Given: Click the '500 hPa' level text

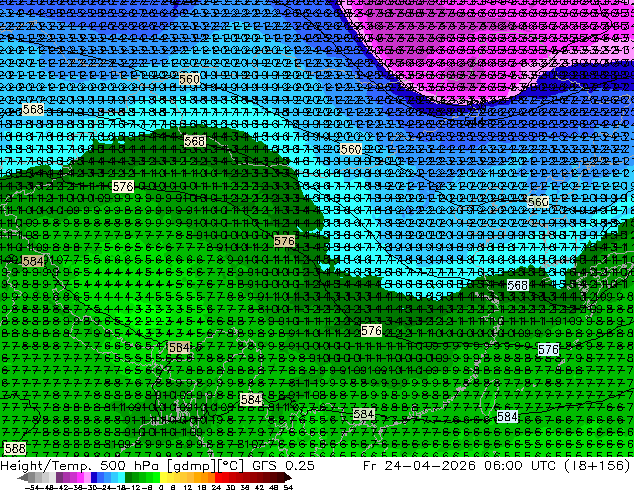Looking at the screenshot, I should [131, 465].
